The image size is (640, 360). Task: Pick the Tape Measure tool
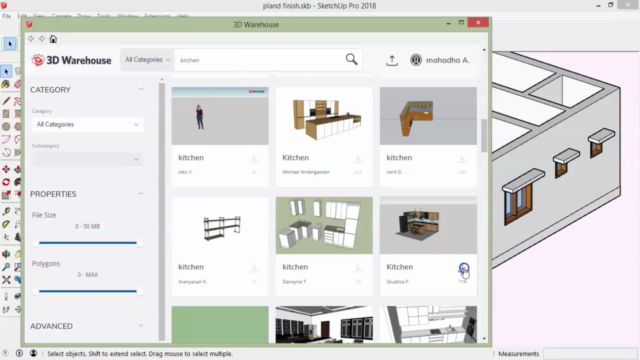(x=6, y=211)
